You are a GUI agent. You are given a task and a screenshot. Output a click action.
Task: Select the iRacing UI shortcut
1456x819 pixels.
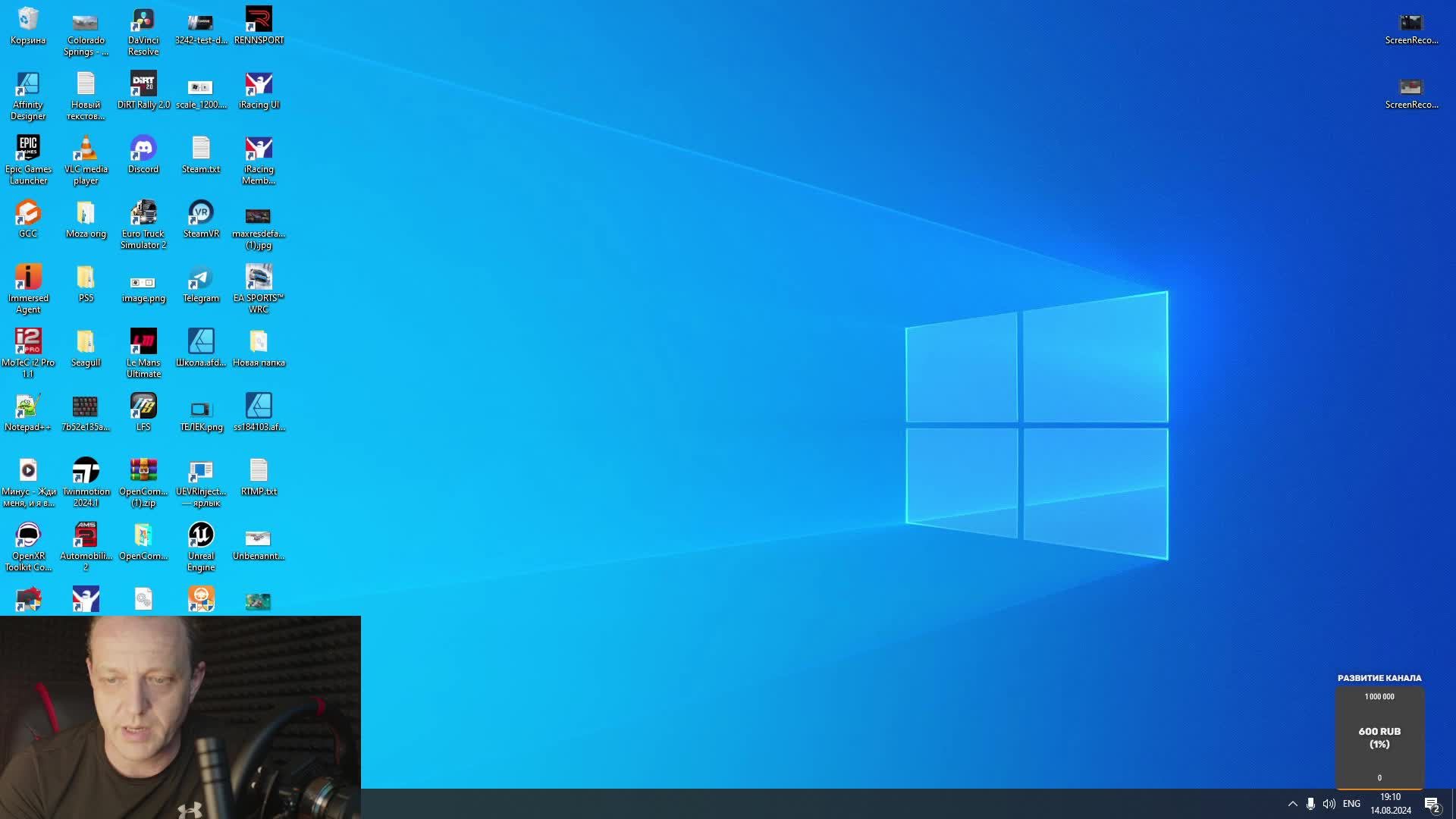(x=259, y=85)
